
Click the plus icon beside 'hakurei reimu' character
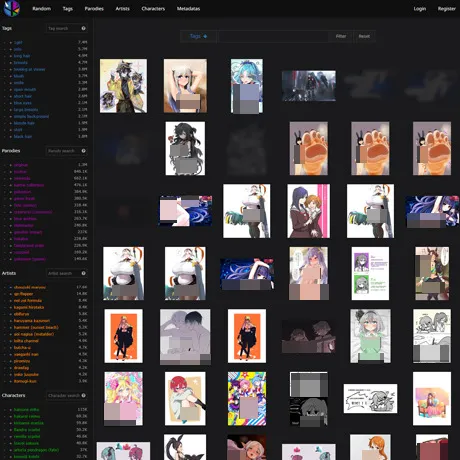(x=11, y=416)
